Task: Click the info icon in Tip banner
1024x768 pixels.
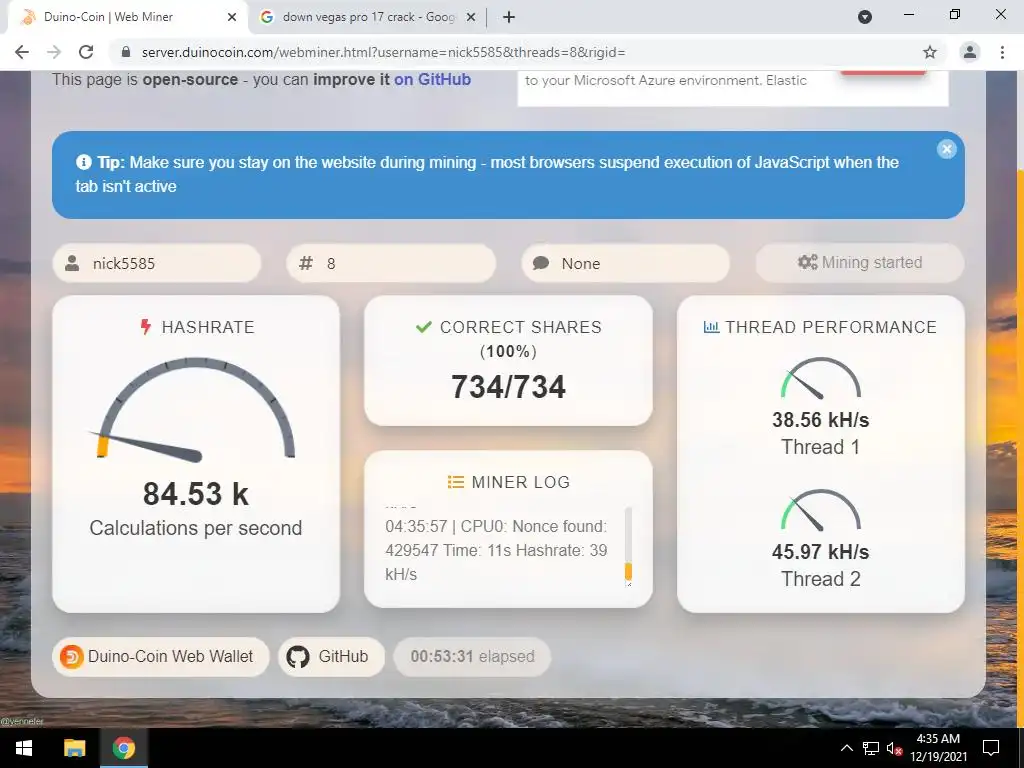Action: [83, 162]
